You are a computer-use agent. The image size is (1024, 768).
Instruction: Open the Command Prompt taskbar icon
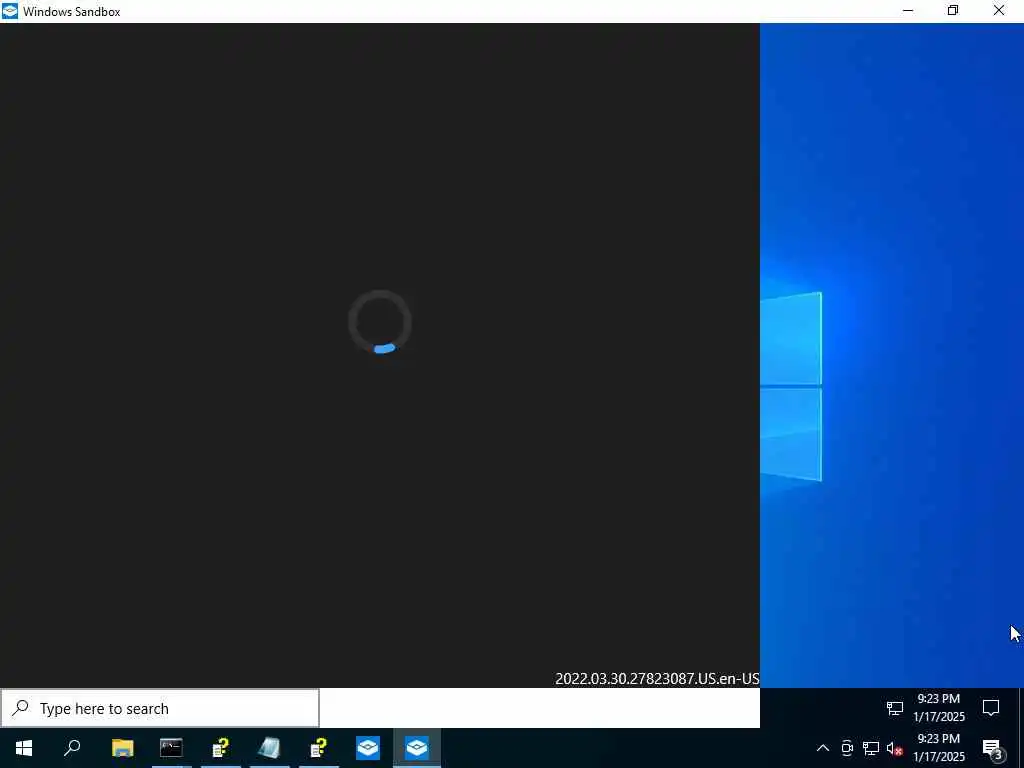pyautogui.click(x=171, y=748)
